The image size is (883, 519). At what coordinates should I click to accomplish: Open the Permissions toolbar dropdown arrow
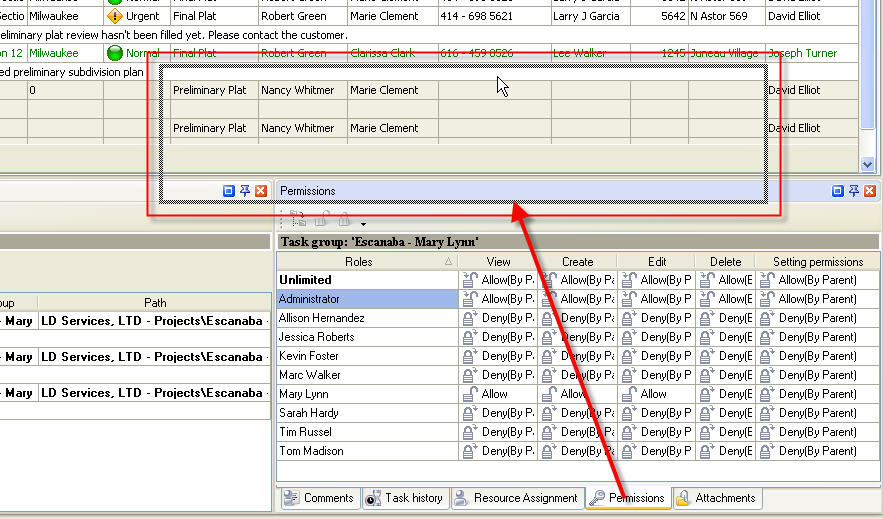(x=364, y=223)
